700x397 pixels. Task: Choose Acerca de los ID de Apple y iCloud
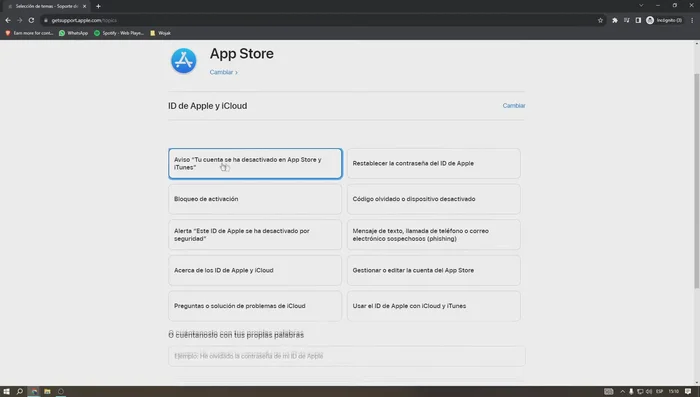[x=255, y=270]
